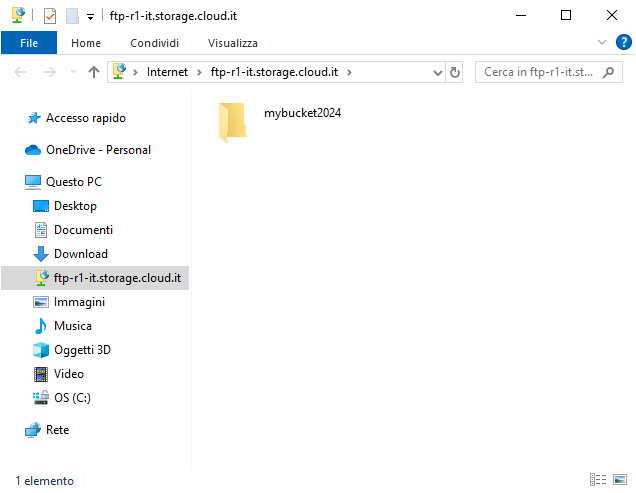Select the mybucket2024 folder name
Screen dimensions: 636x493
[x=303, y=113]
